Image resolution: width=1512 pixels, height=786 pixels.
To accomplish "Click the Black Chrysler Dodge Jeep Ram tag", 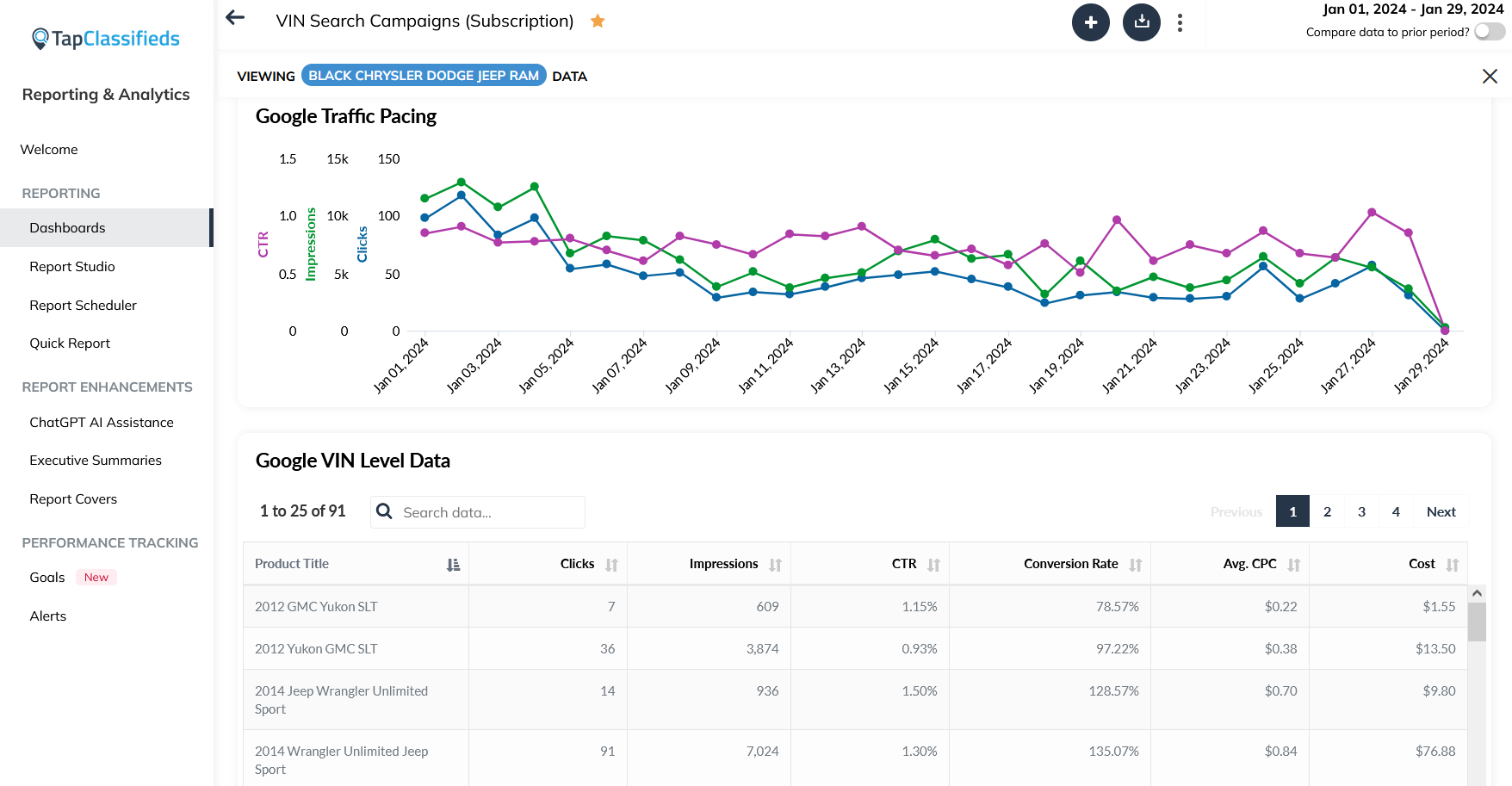I will [424, 76].
